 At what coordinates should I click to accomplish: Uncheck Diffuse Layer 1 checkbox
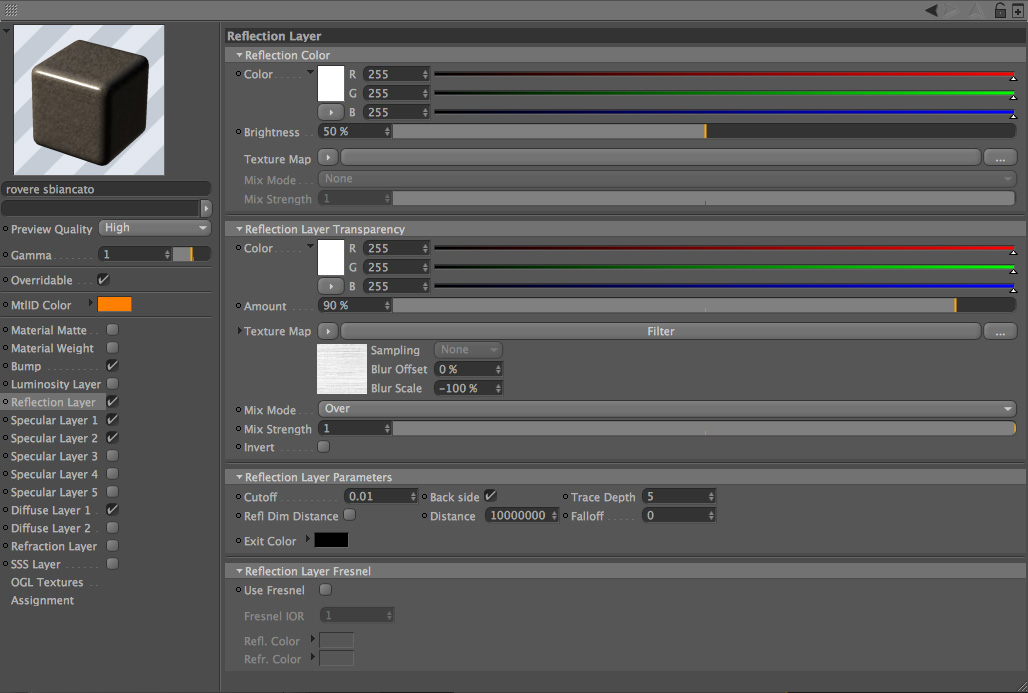click(x=113, y=509)
